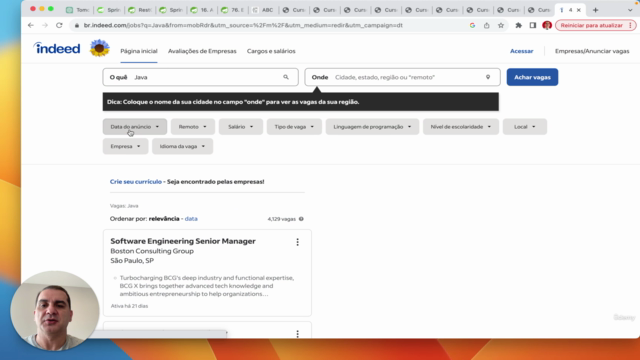Image resolution: width=640 pixels, height=360 pixels.
Task: Switch to the 76. browser tab
Action: pyautogui.click(x=232, y=10)
